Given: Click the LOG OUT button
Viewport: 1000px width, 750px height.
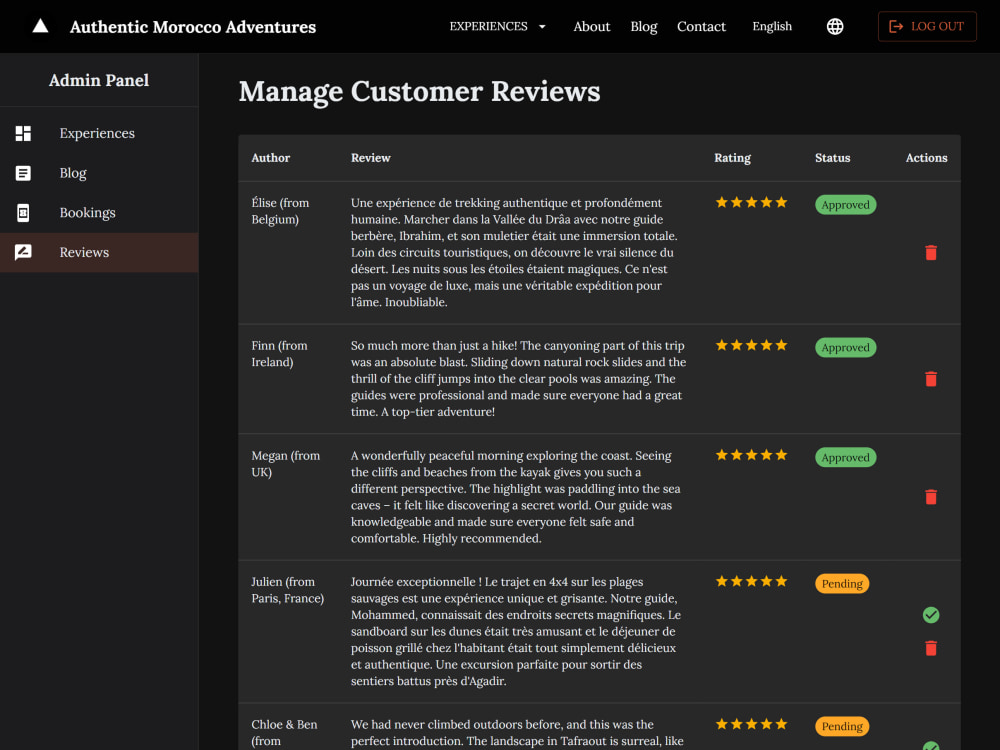Looking at the screenshot, I should point(927,26).
